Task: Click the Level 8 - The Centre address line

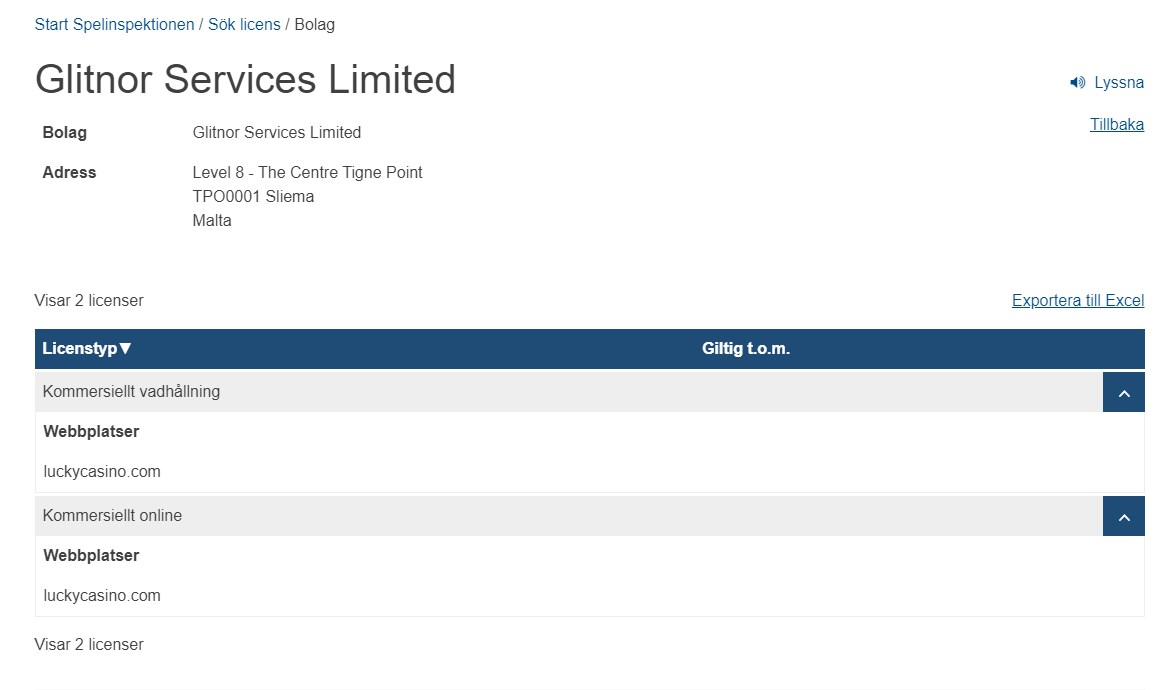Action: (x=307, y=173)
